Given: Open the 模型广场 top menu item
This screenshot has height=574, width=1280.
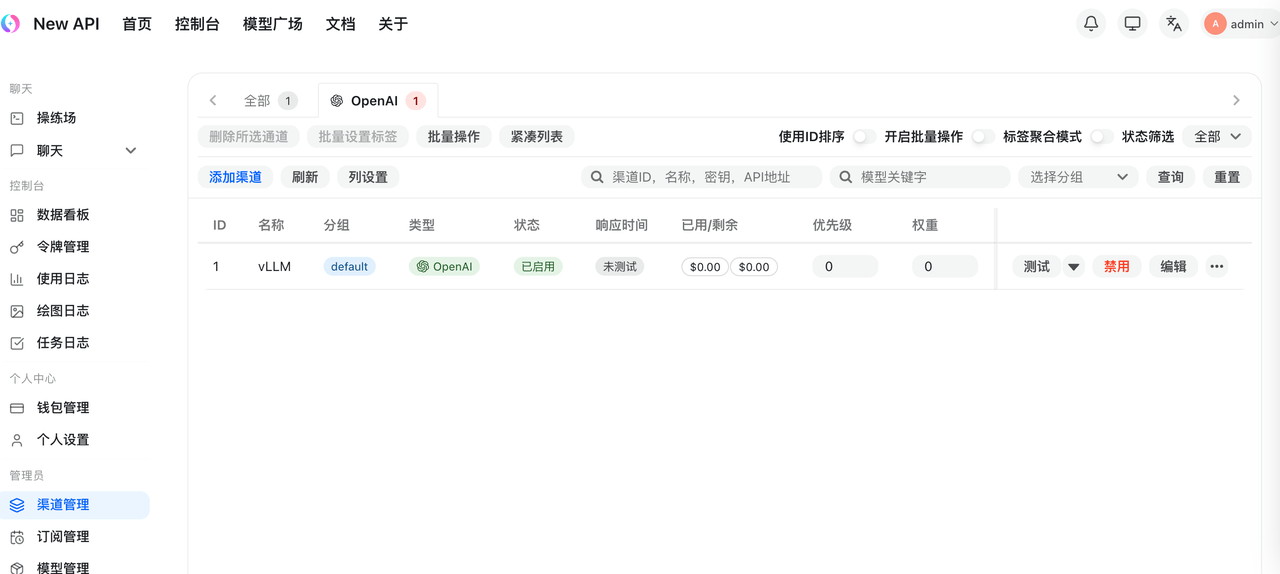Looking at the screenshot, I should [x=272, y=24].
